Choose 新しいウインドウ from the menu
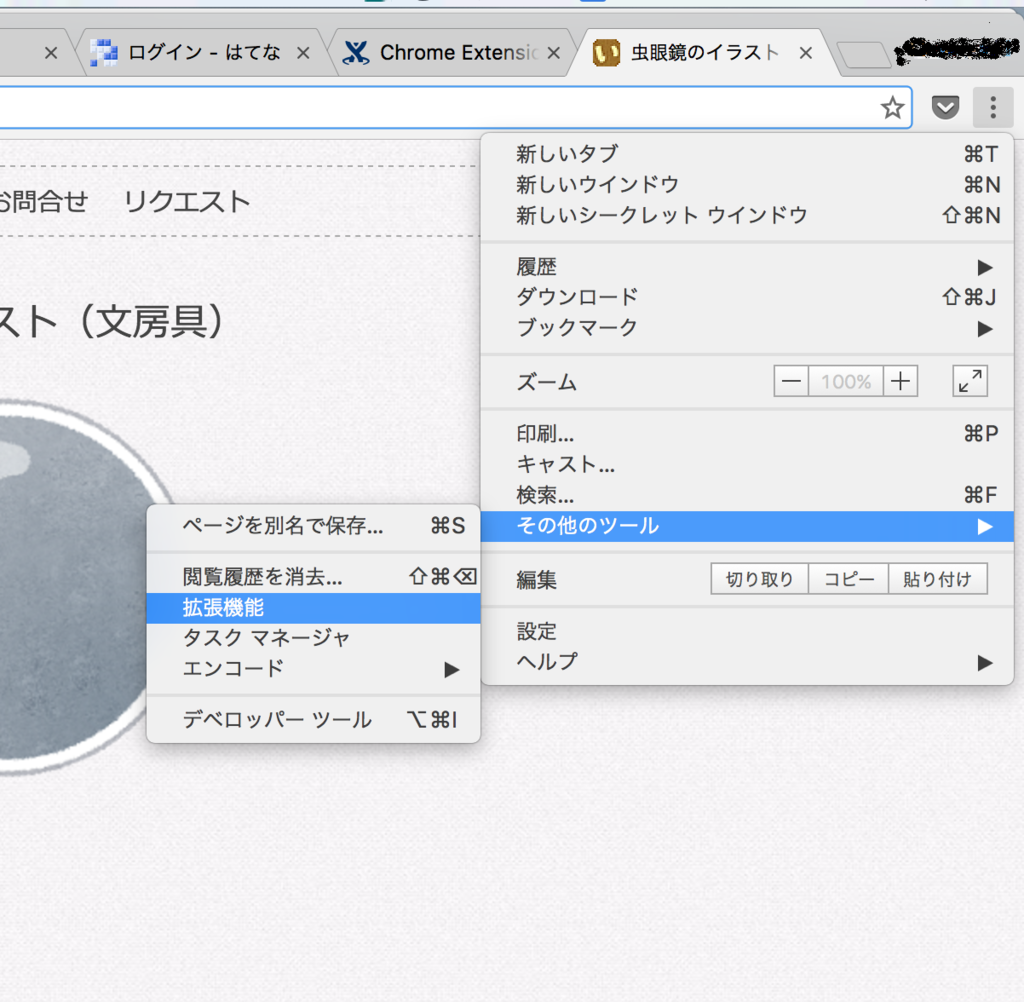 coord(747,185)
